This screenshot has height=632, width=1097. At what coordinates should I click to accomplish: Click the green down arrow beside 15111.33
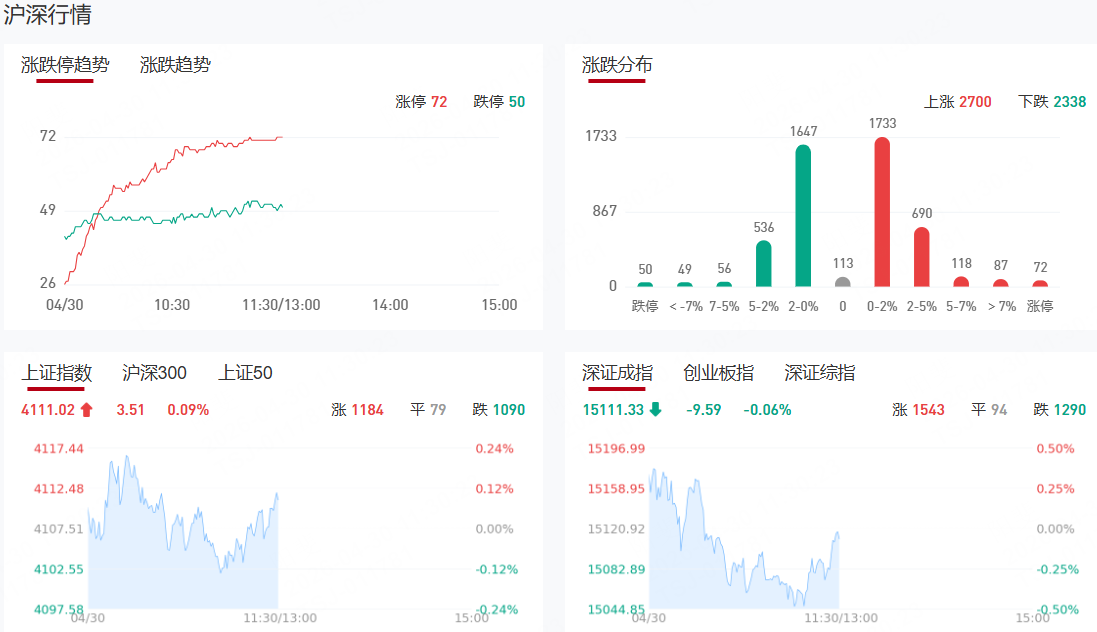(x=655, y=409)
